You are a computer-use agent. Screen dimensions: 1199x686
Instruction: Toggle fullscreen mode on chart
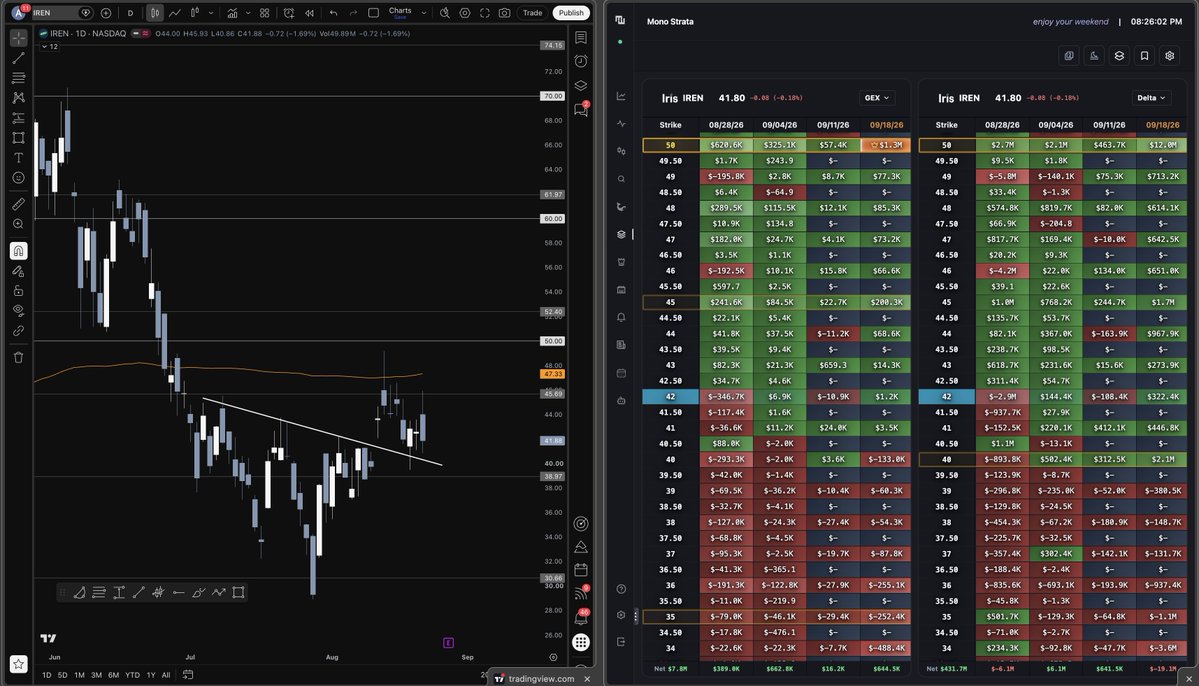pos(485,13)
